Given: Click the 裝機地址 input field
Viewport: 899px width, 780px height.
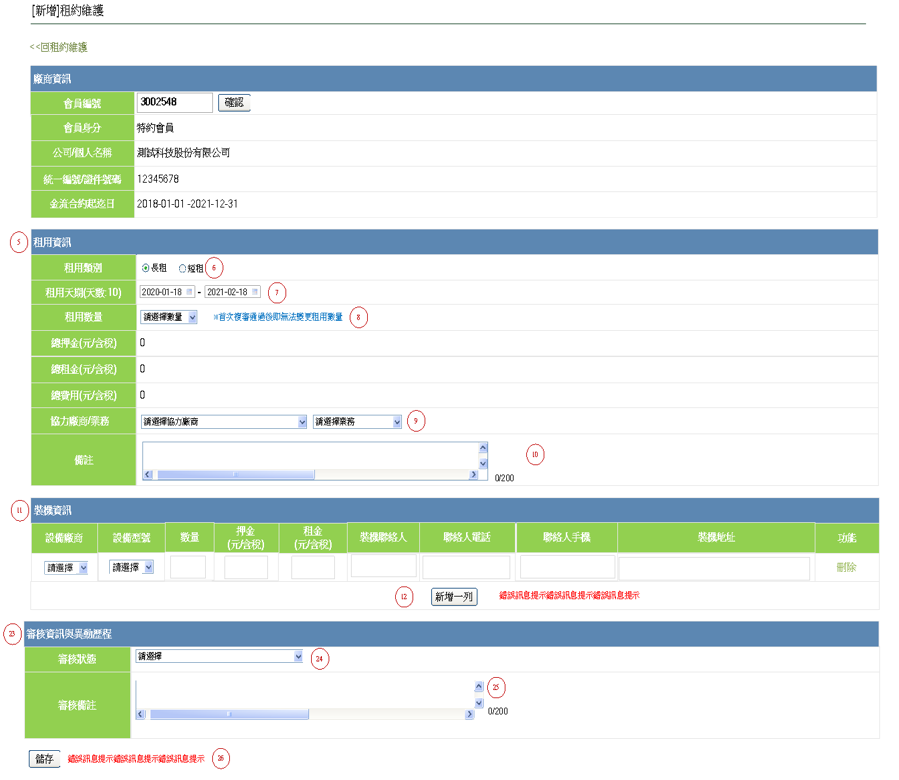Looking at the screenshot, I should point(714,568).
